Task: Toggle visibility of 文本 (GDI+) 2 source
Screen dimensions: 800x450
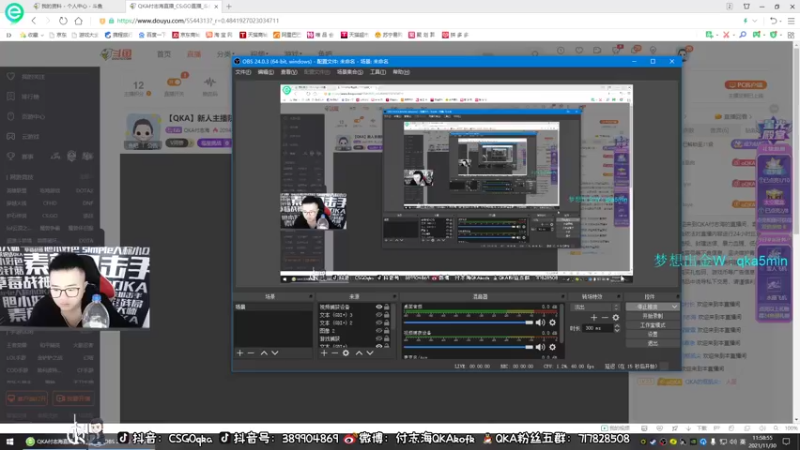Action: (379, 323)
